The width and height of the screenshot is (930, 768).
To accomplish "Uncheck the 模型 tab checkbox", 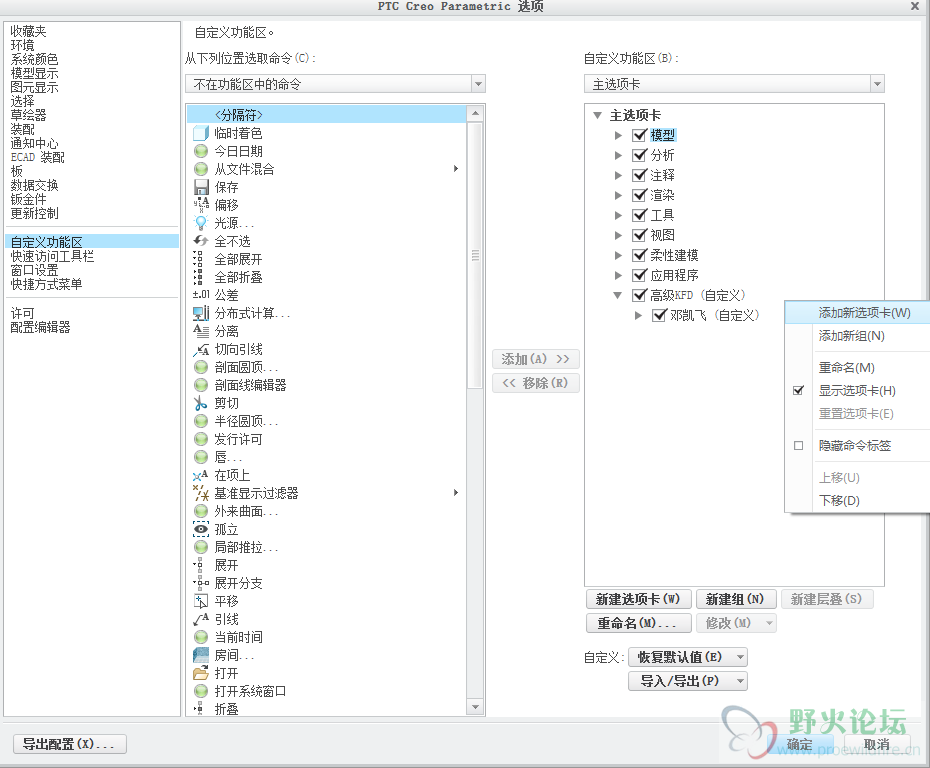I will 639,135.
